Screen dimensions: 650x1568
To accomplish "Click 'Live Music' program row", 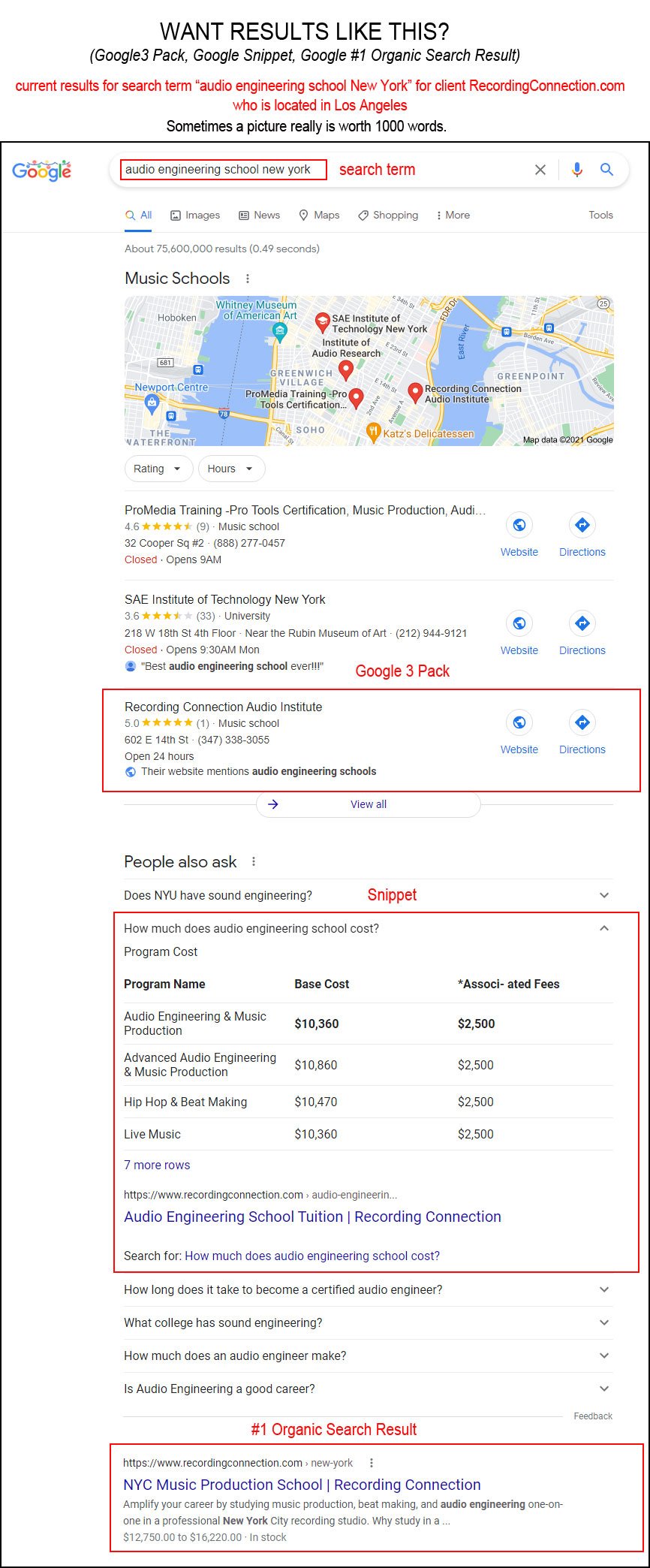I will tap(369, 1134).
